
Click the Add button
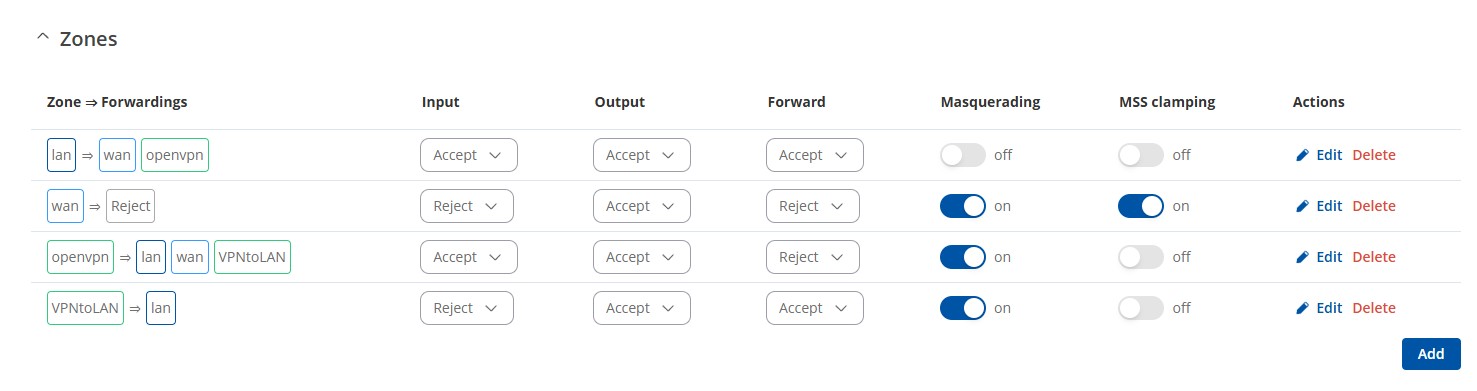pos(1431,354)
